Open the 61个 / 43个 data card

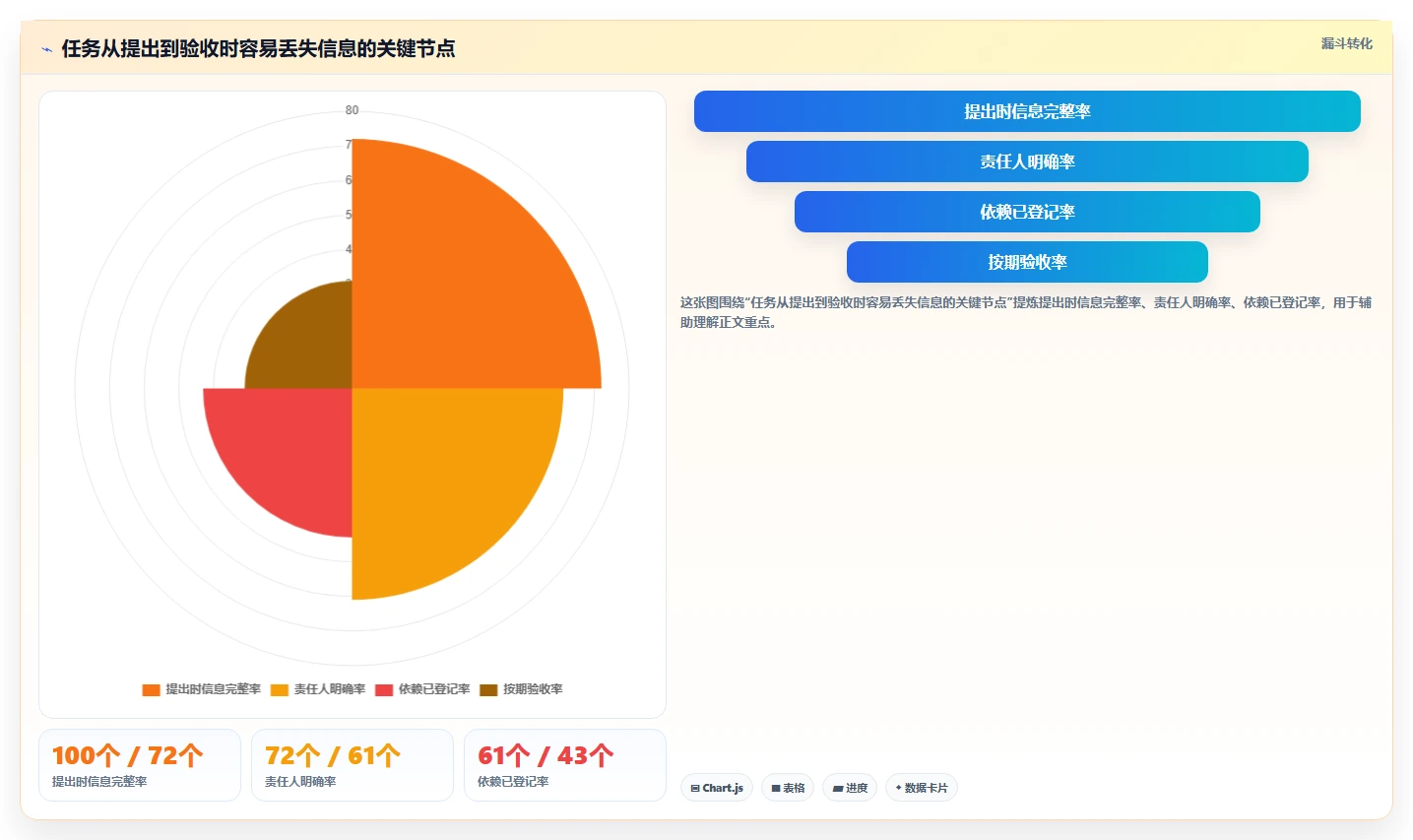[565, 765]
